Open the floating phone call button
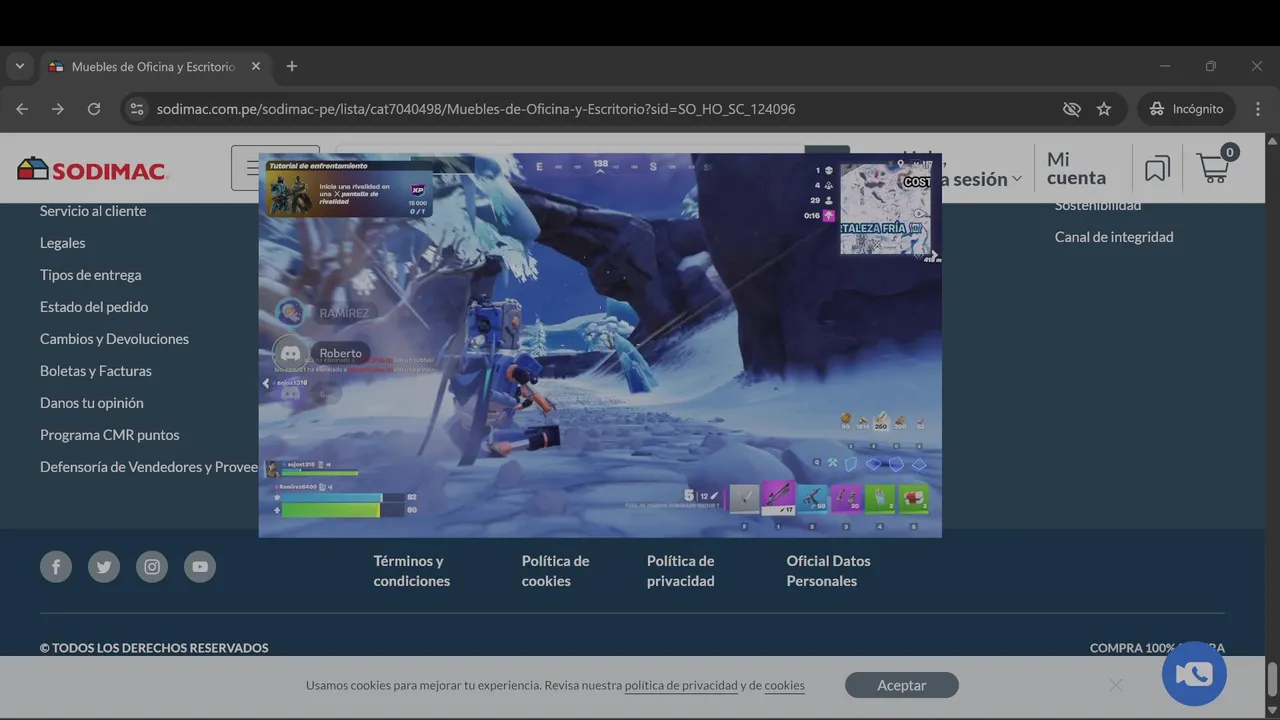This screenshot has width=1280, height=720. pyautogui.click(x=1194, y=674)
